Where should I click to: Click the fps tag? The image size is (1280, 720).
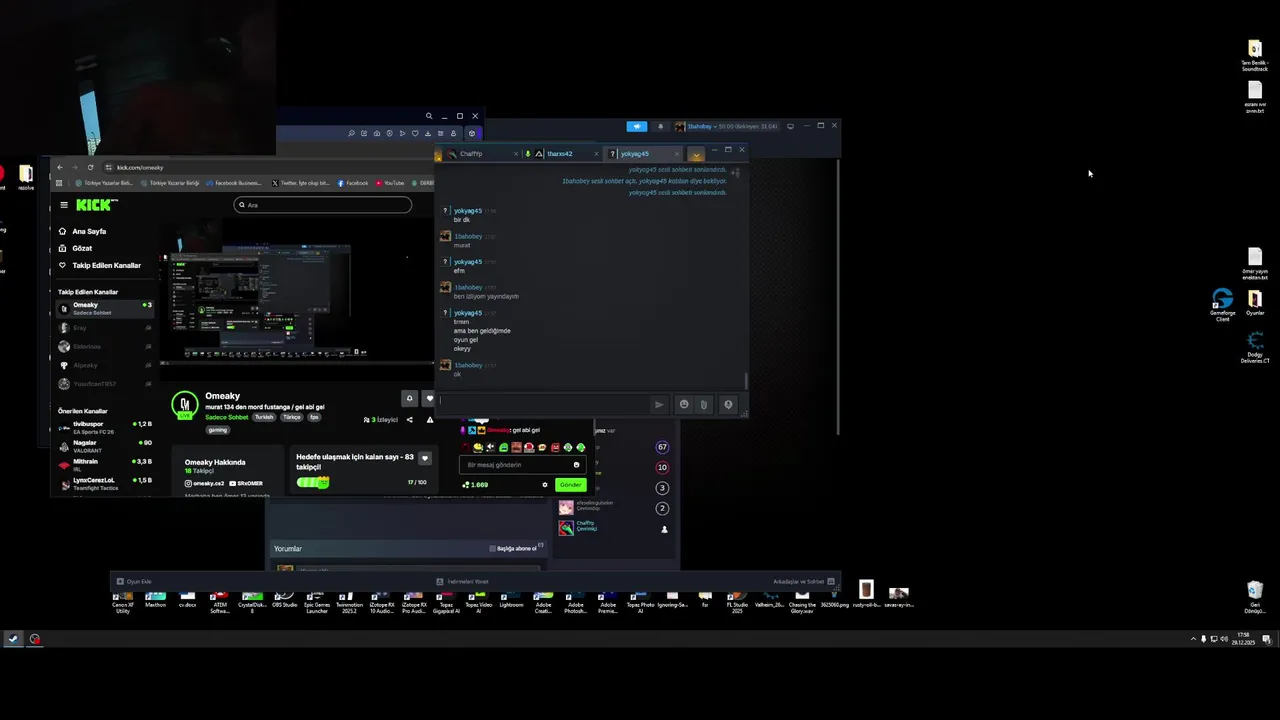coord(314,417)
